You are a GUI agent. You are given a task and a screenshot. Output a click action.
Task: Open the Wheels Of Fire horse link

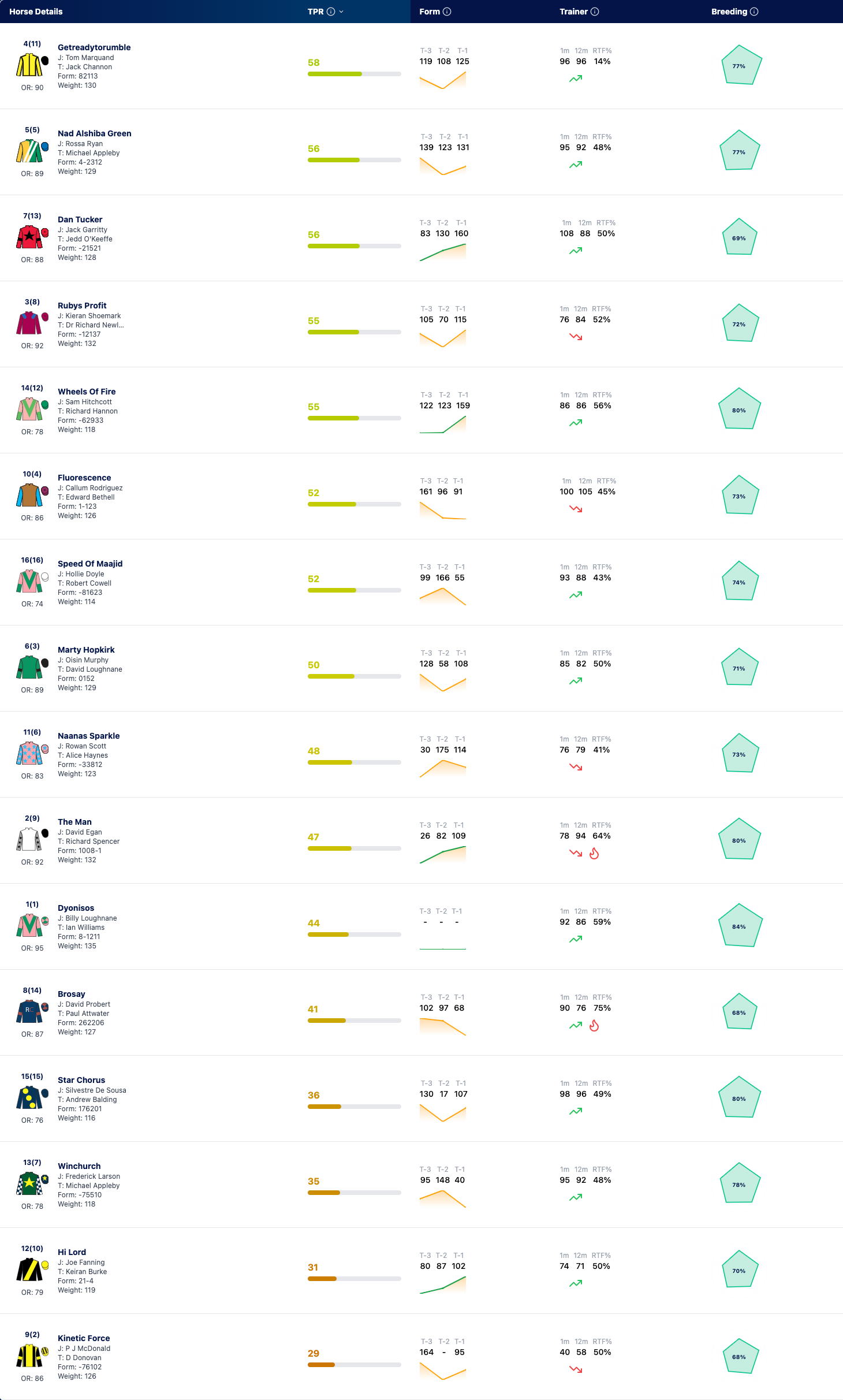point(87,392)
